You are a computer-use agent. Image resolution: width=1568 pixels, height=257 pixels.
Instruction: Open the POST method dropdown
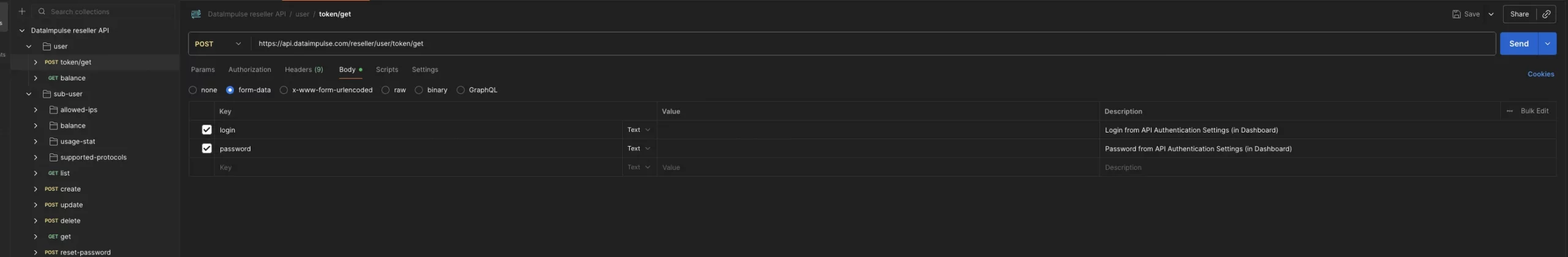(x=218, y=44)
